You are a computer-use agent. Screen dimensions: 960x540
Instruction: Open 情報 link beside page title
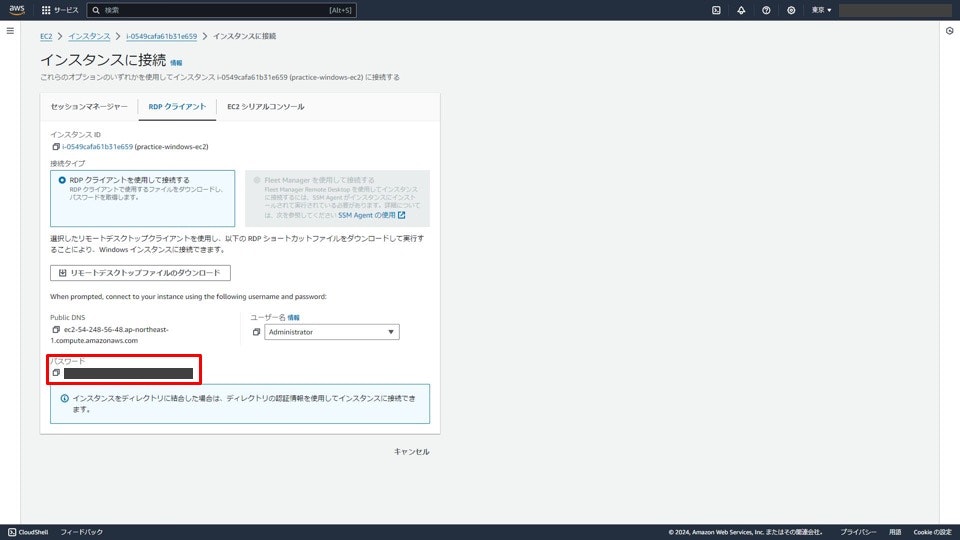[x=176, y=62]
